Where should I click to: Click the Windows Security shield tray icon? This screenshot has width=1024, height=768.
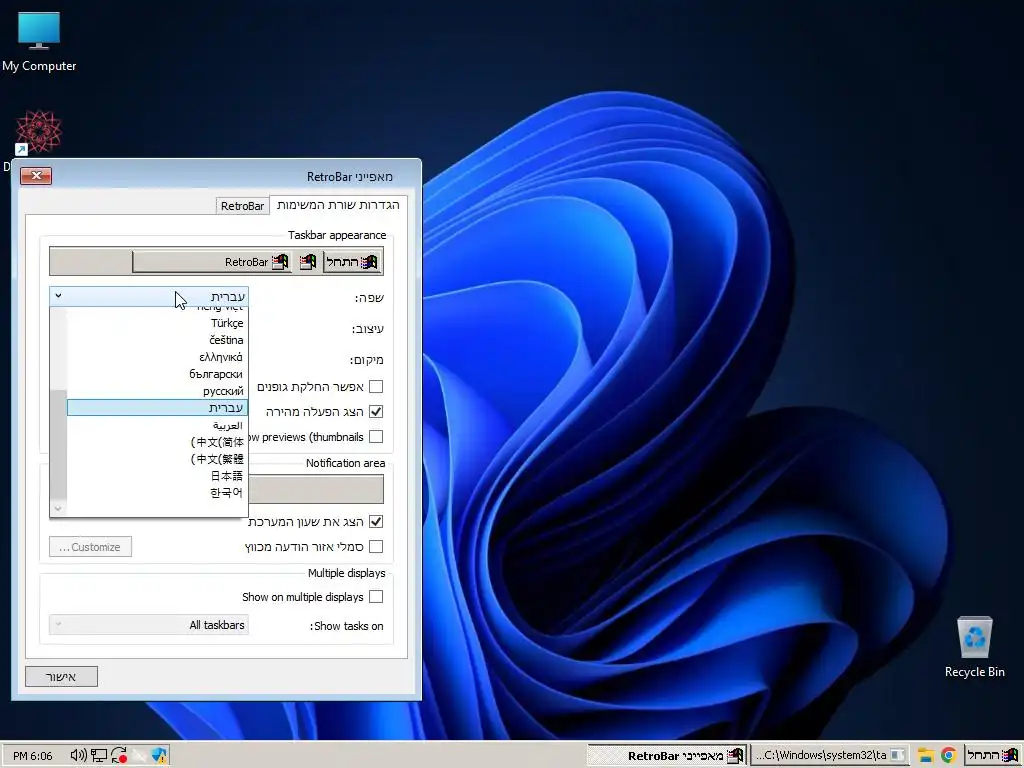coord(159,756)
